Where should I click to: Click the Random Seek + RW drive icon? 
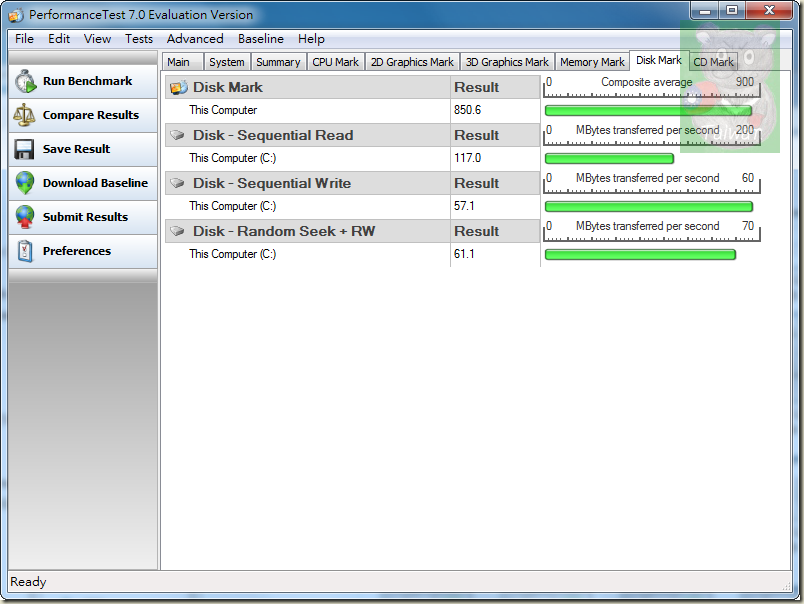pos(177,231)
